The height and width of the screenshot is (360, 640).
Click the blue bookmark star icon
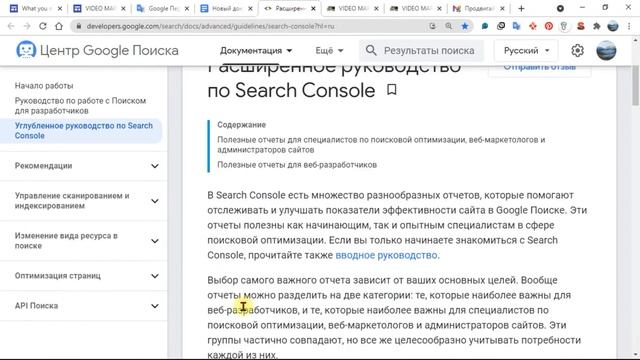[465, 26]
